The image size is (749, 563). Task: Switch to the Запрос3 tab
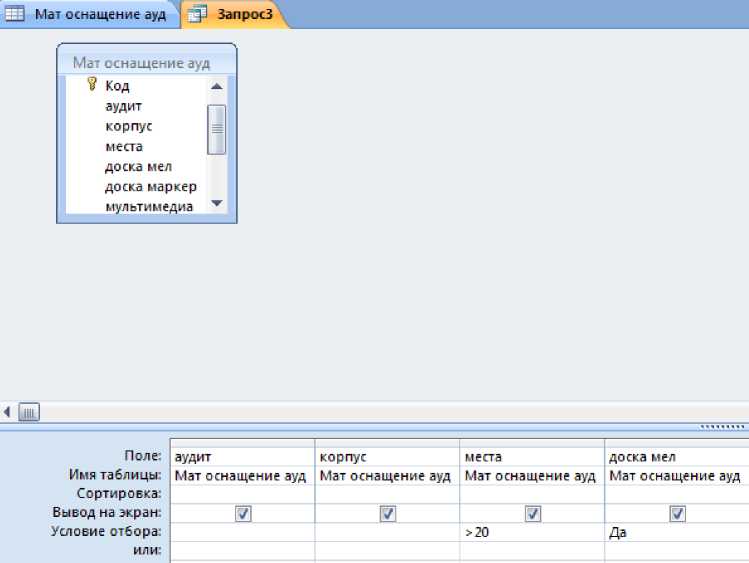coord(235,14)
